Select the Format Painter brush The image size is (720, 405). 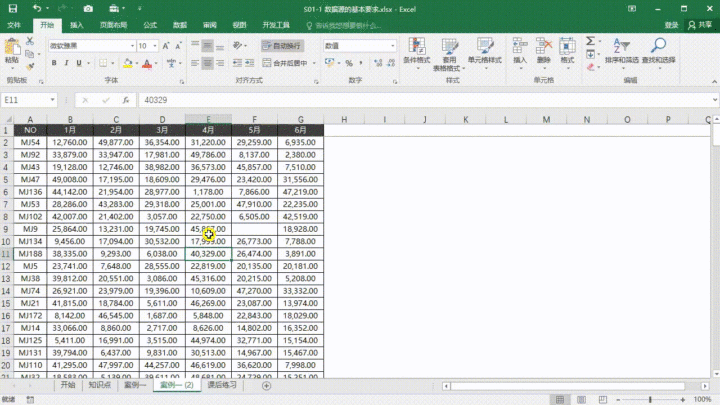(30, 67)
